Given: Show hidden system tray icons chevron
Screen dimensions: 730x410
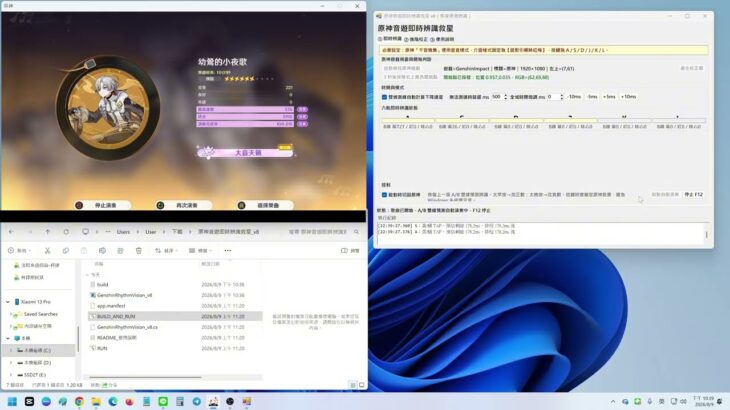Looking at the screenshot, I should coord(613,401).
